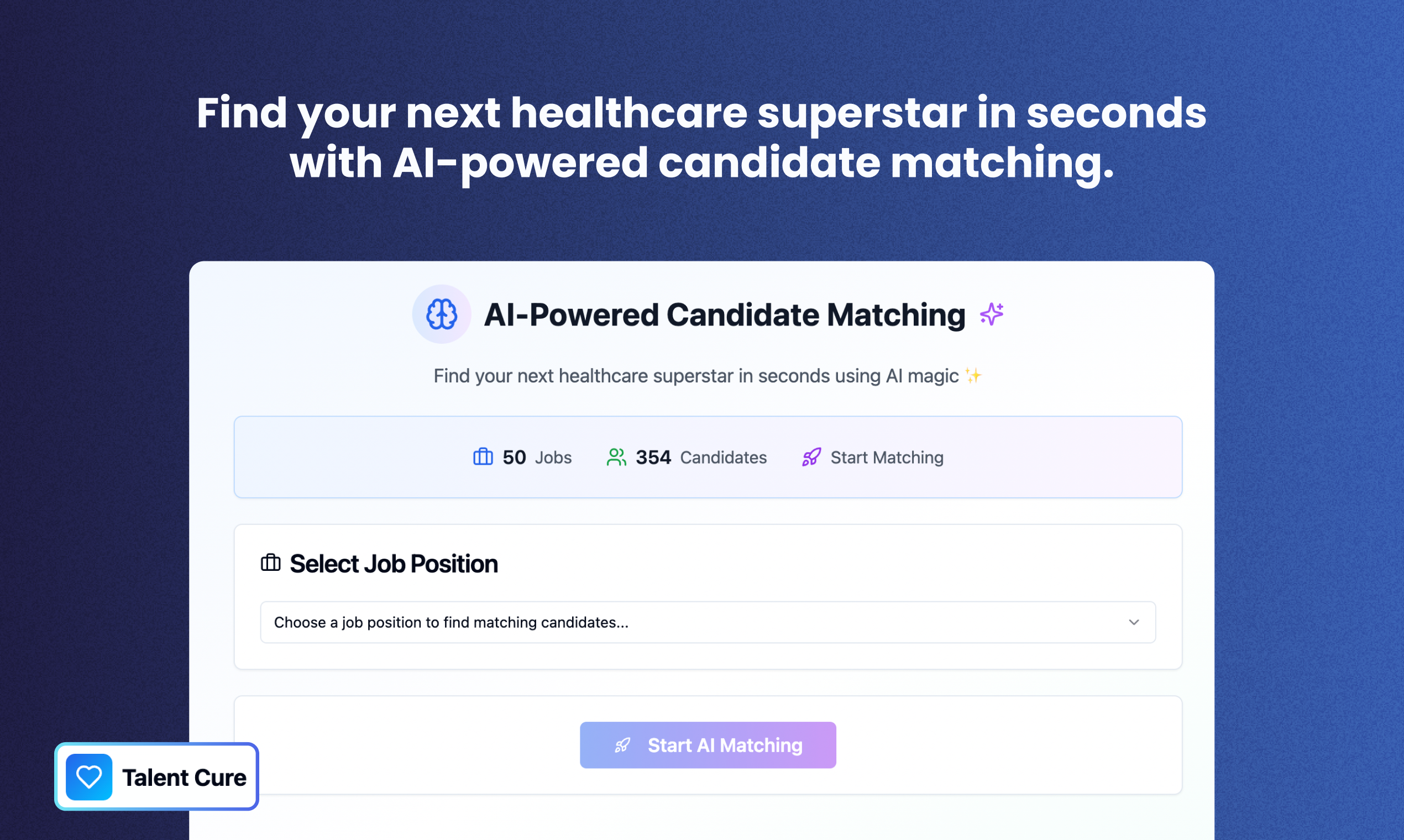Click the green people icon beside 354 Candidates
The height and width of the screenshot is (840, 1404).
coord(616,457)
